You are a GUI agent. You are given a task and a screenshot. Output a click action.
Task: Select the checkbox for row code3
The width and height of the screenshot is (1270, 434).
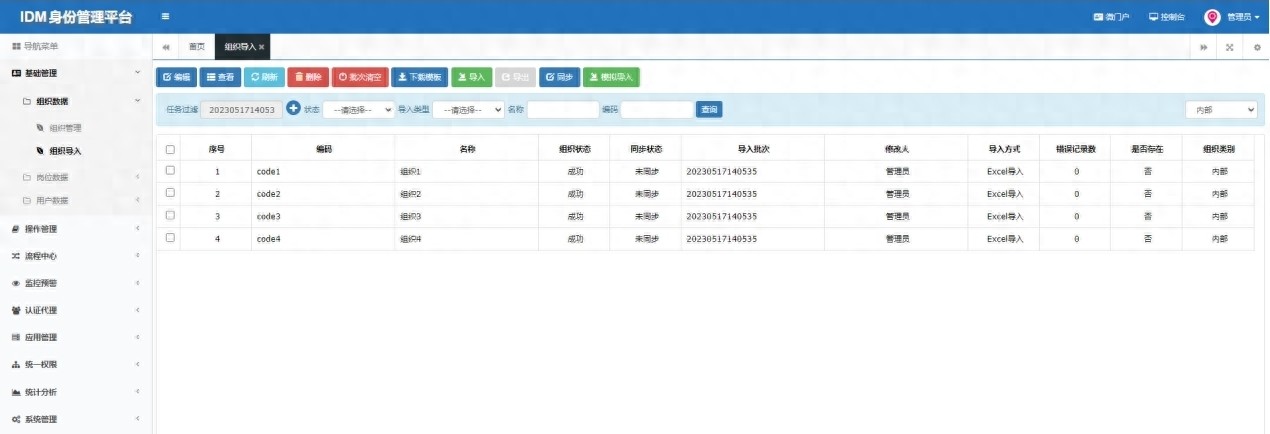tap(170, 216)
